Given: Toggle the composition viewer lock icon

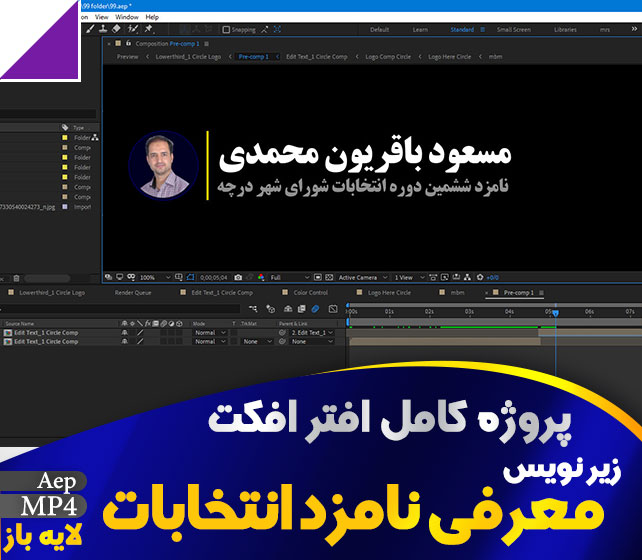Looking at the screenshot, I should point(128,43).
